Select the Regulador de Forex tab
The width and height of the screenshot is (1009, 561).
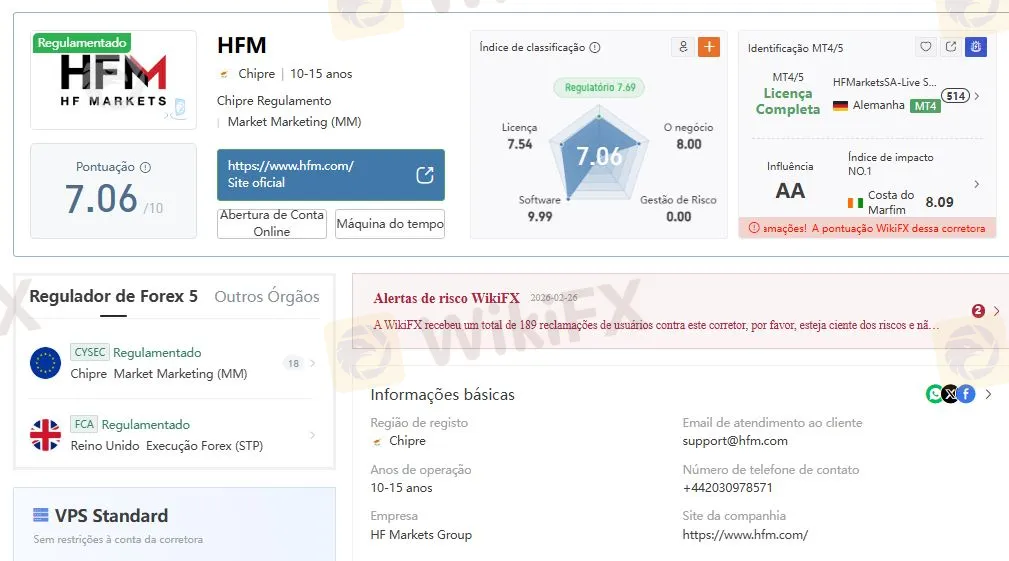pyautogui.click(x=113, y=297)
